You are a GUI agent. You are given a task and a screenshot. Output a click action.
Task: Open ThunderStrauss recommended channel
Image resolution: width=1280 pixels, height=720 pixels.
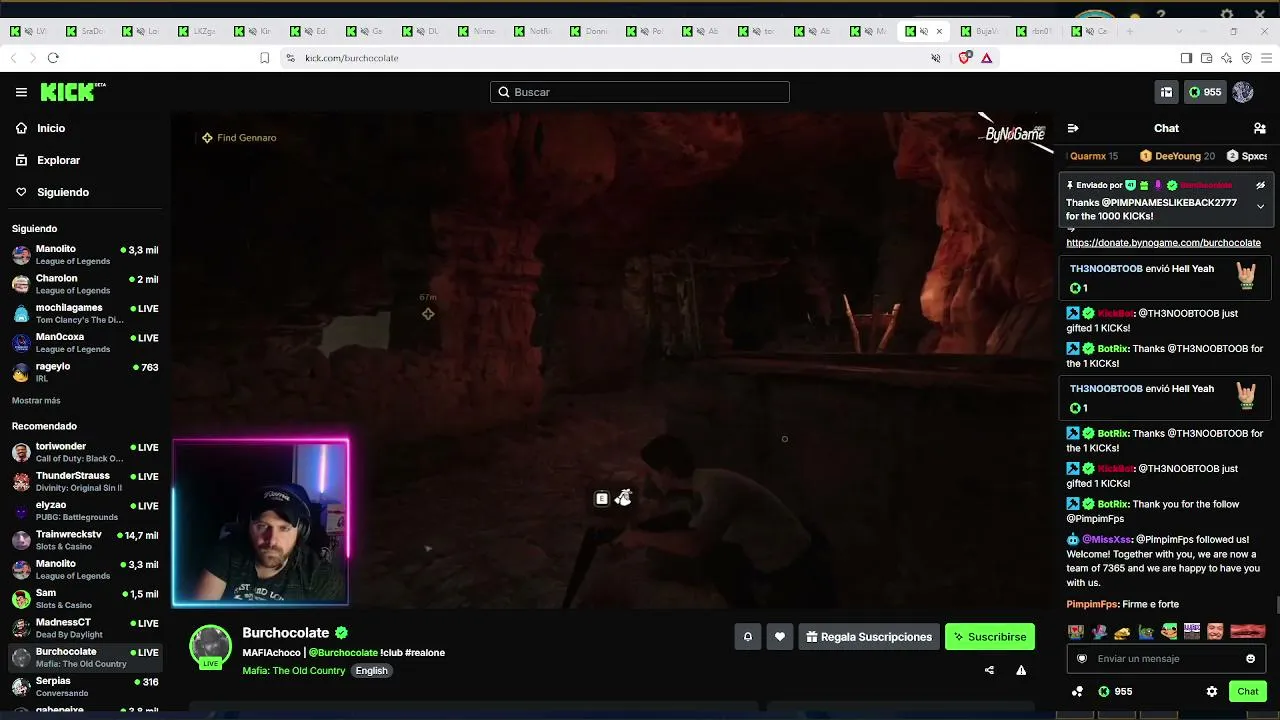click(x=85, y=482)
